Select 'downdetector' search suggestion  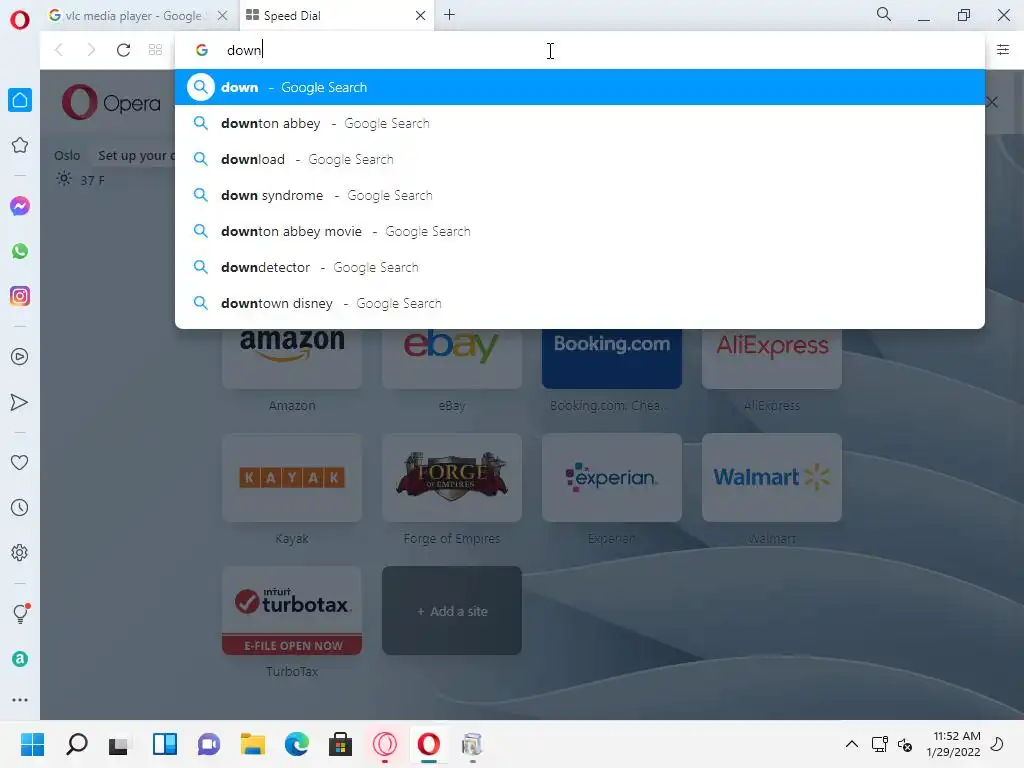[x=580, y=267]
